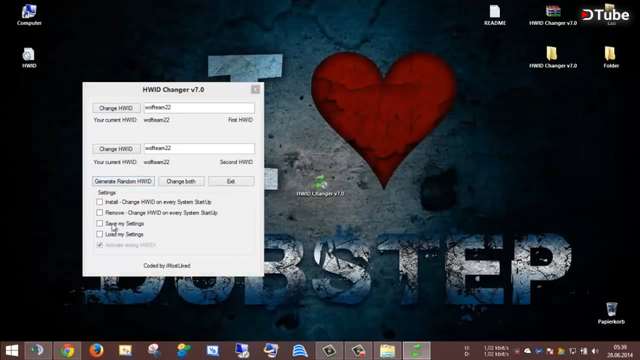Click Change HWID button for First HWID
Viewport: 640px width, 360px height.
tap(116, 108)
